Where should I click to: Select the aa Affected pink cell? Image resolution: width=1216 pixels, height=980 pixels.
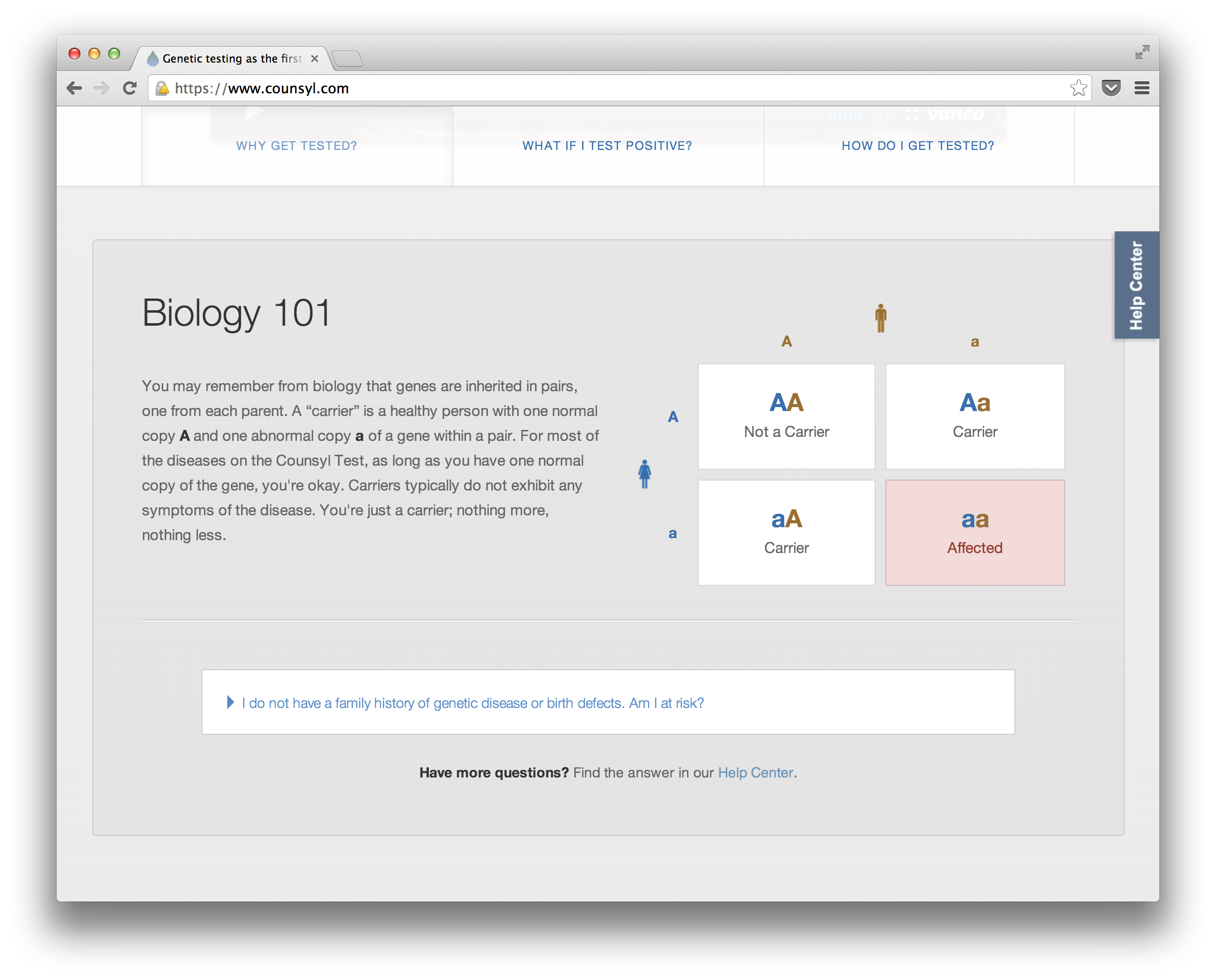click(974, 533)
